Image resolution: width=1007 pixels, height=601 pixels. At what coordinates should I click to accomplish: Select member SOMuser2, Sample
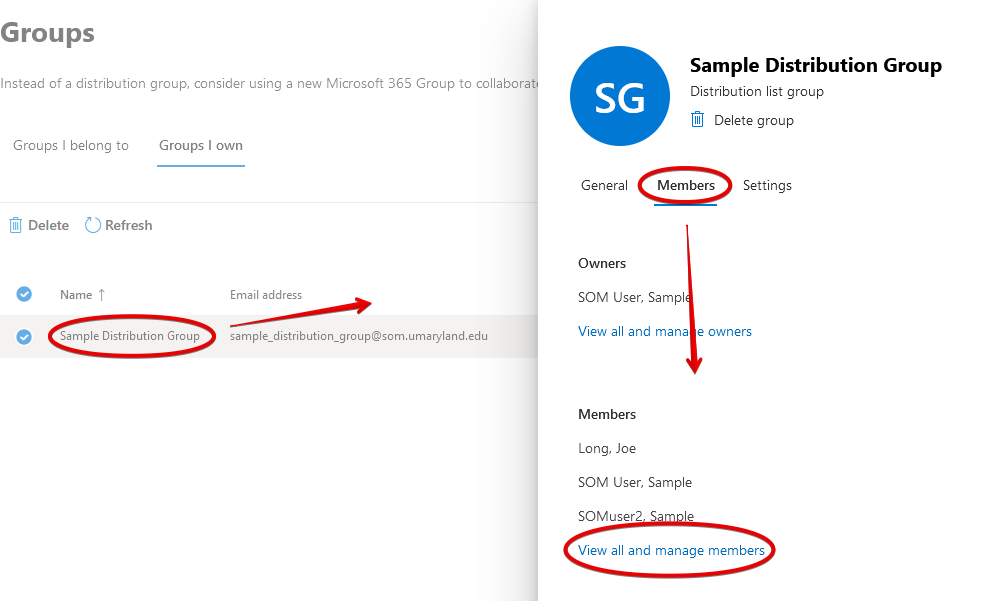pyautogui.click(x=636, y=516)
